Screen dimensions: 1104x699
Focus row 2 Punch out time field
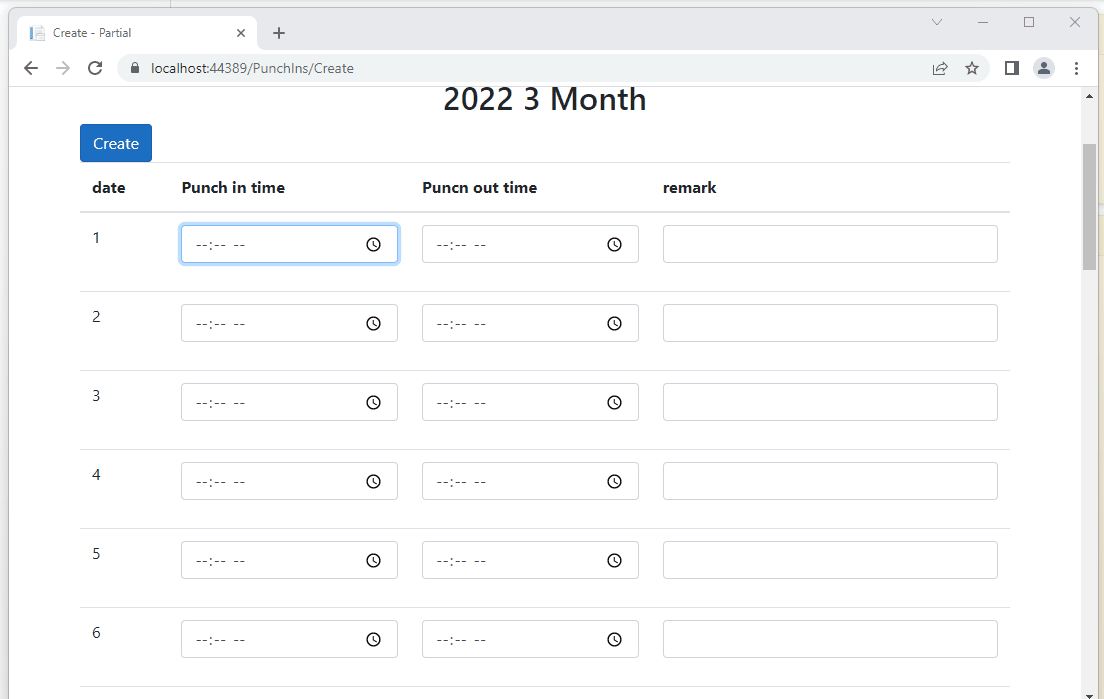[x=530, y=323]
